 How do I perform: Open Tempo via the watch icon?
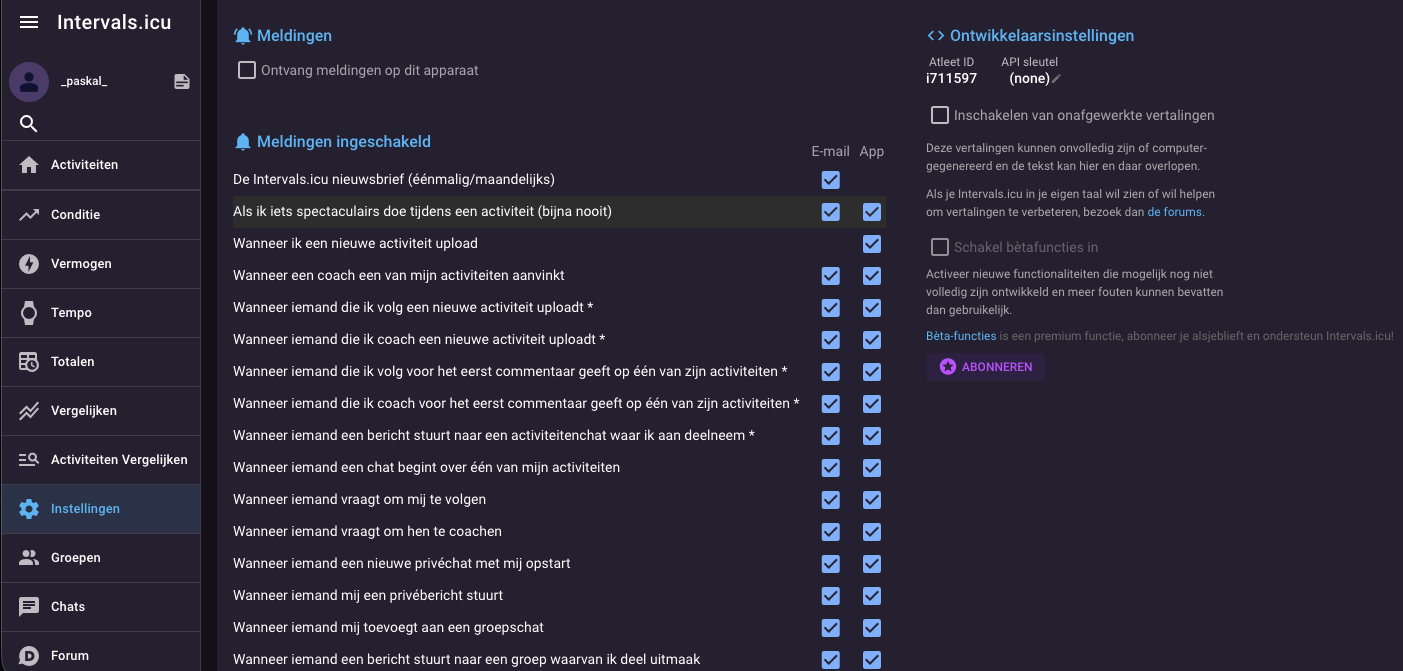coord(30,313)
